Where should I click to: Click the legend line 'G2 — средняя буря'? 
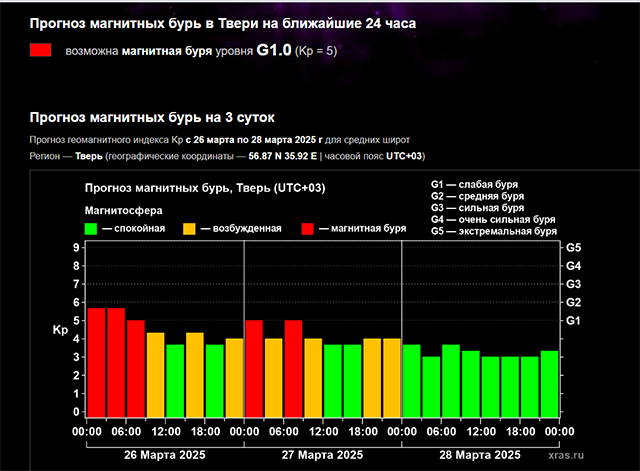coord(478,196)
